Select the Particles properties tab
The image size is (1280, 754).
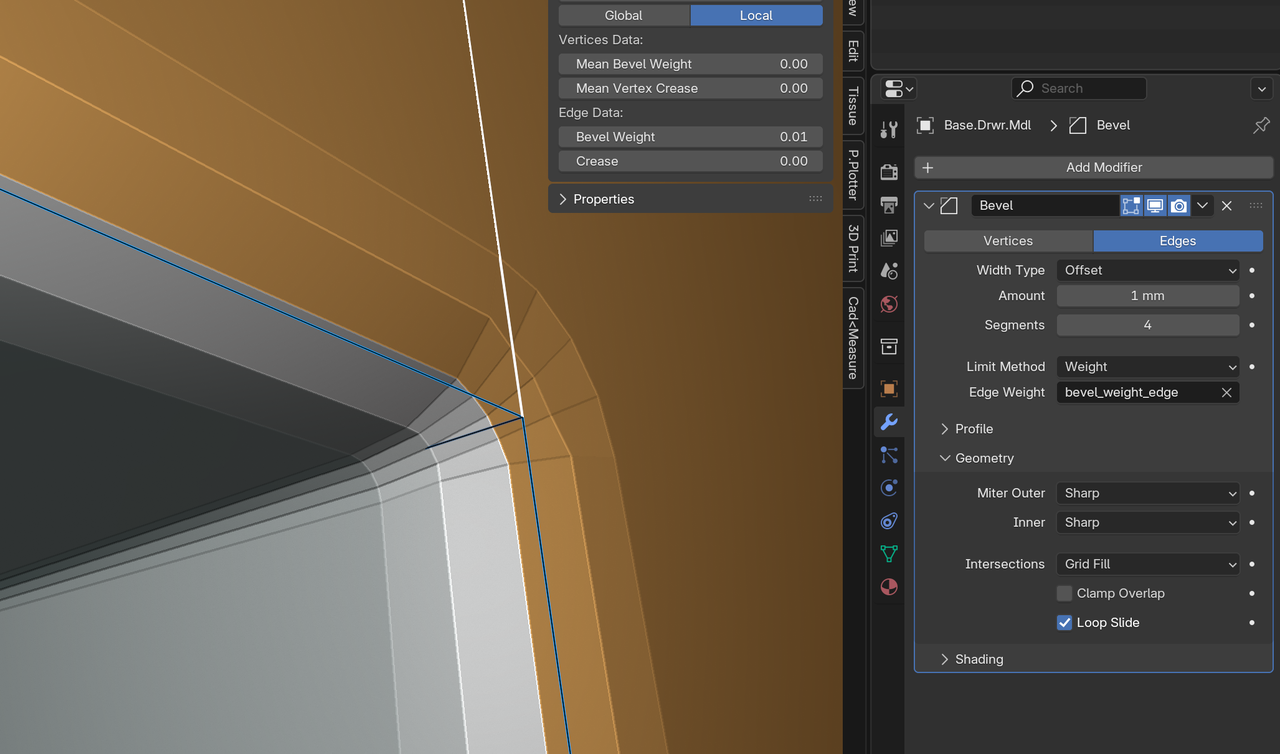click(x=888, y=455)
